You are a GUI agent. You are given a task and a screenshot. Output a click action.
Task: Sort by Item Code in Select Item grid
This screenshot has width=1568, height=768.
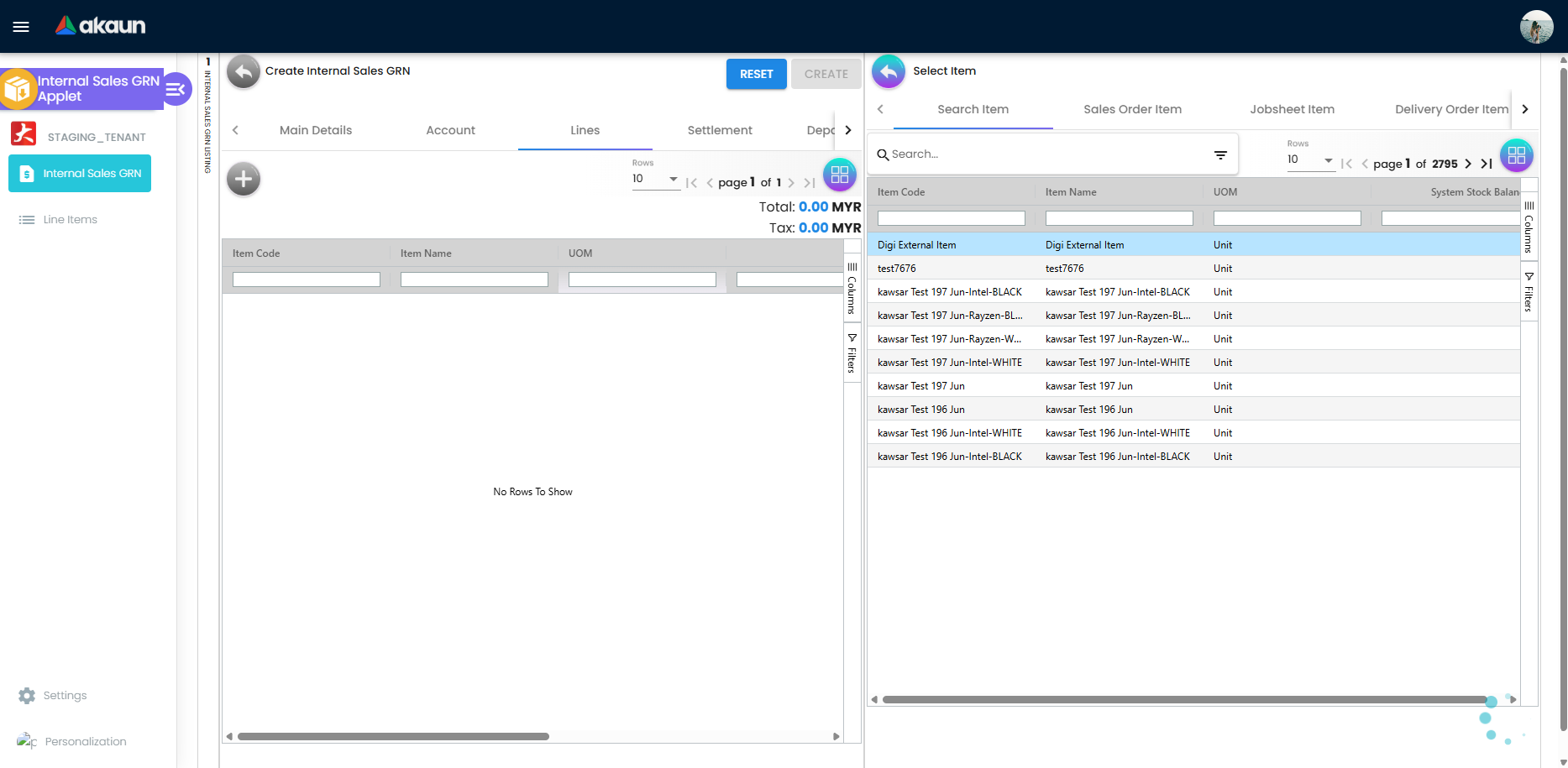click(901, 192)
